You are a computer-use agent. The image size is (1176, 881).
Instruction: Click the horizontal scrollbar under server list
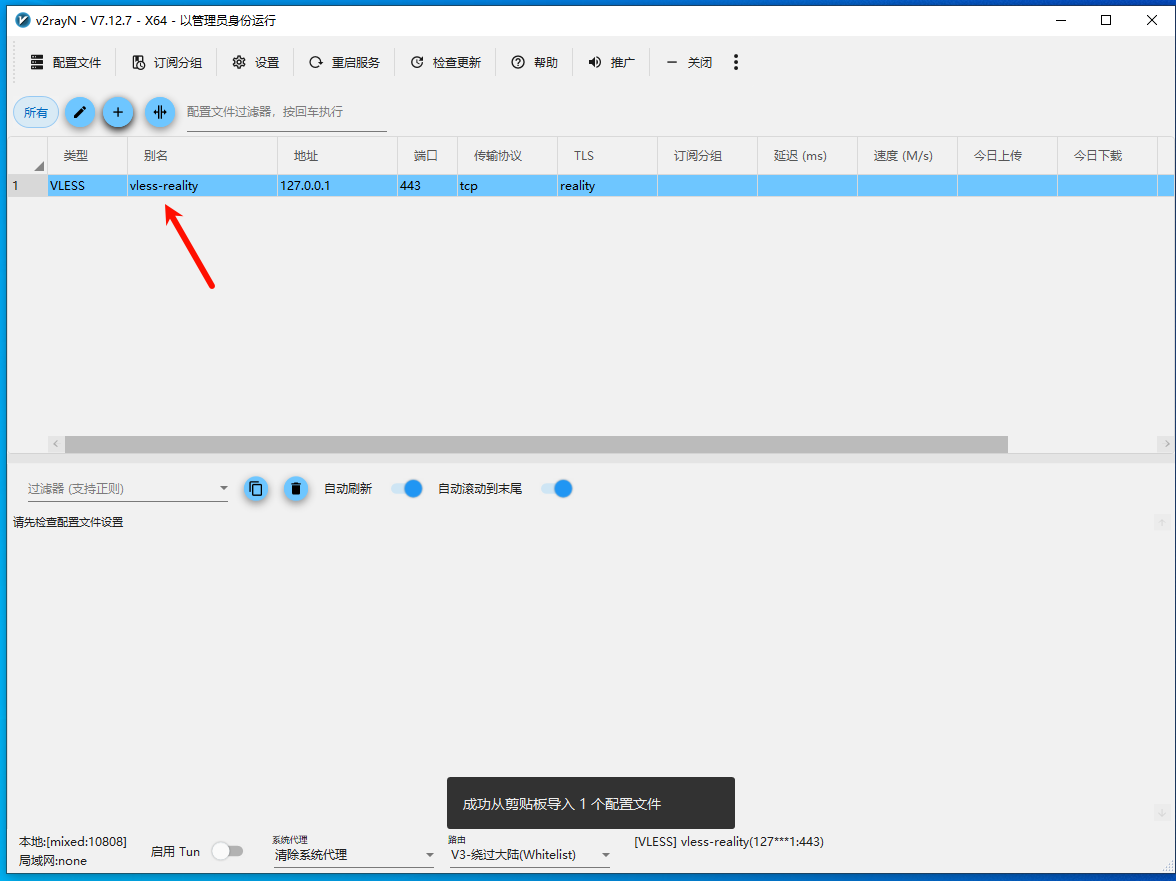click(x=536, y=444)
